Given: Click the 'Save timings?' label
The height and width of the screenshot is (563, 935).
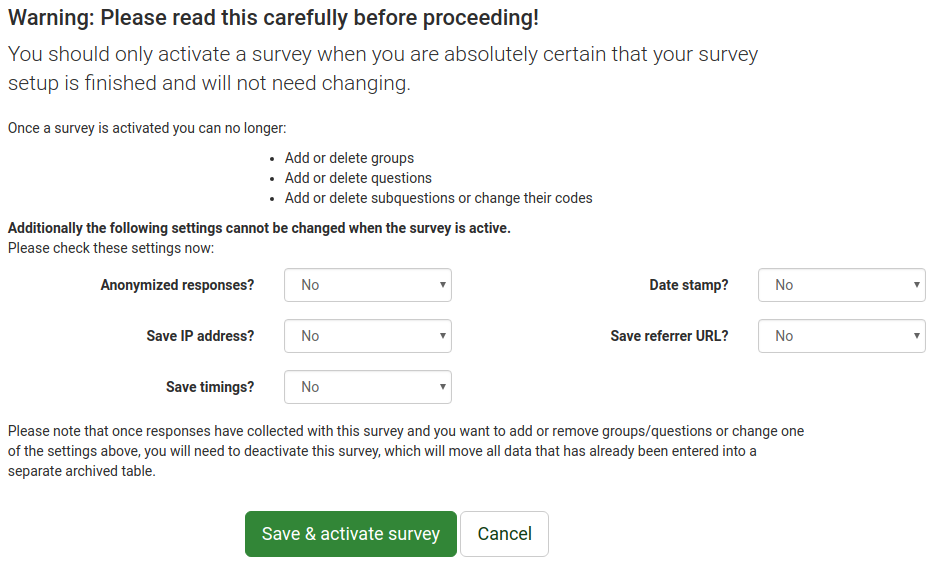Looking at the screenshot, I should pyautogui.click(x=210, y=387).
